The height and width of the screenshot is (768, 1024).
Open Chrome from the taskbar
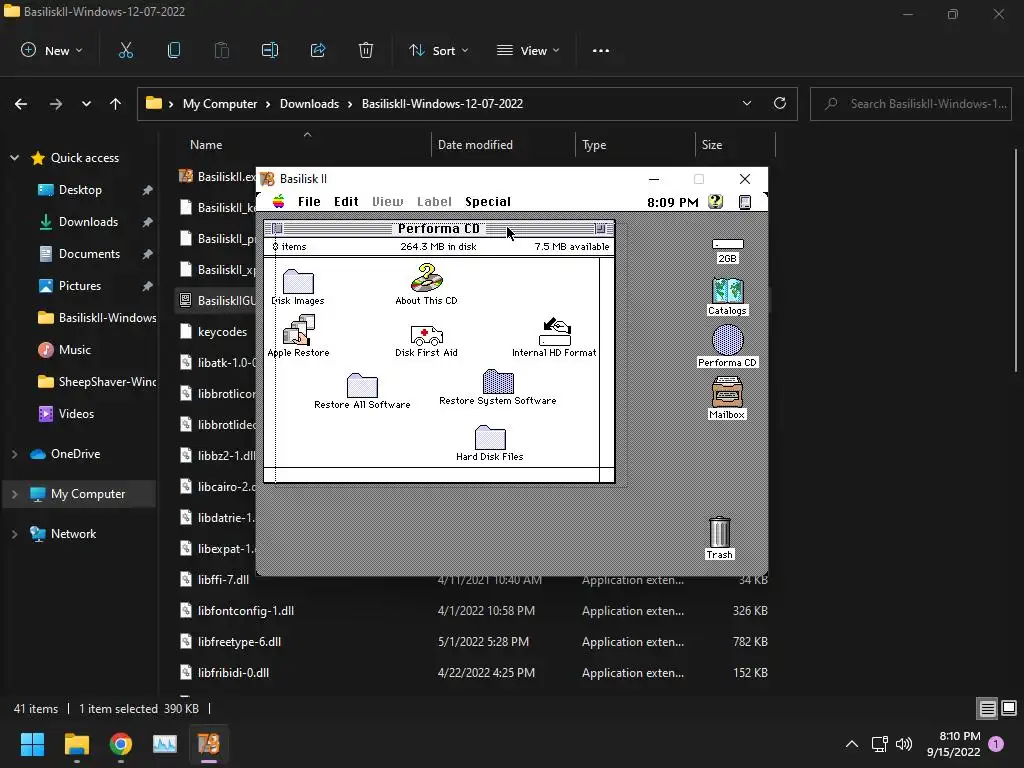(x=121, y=744)
